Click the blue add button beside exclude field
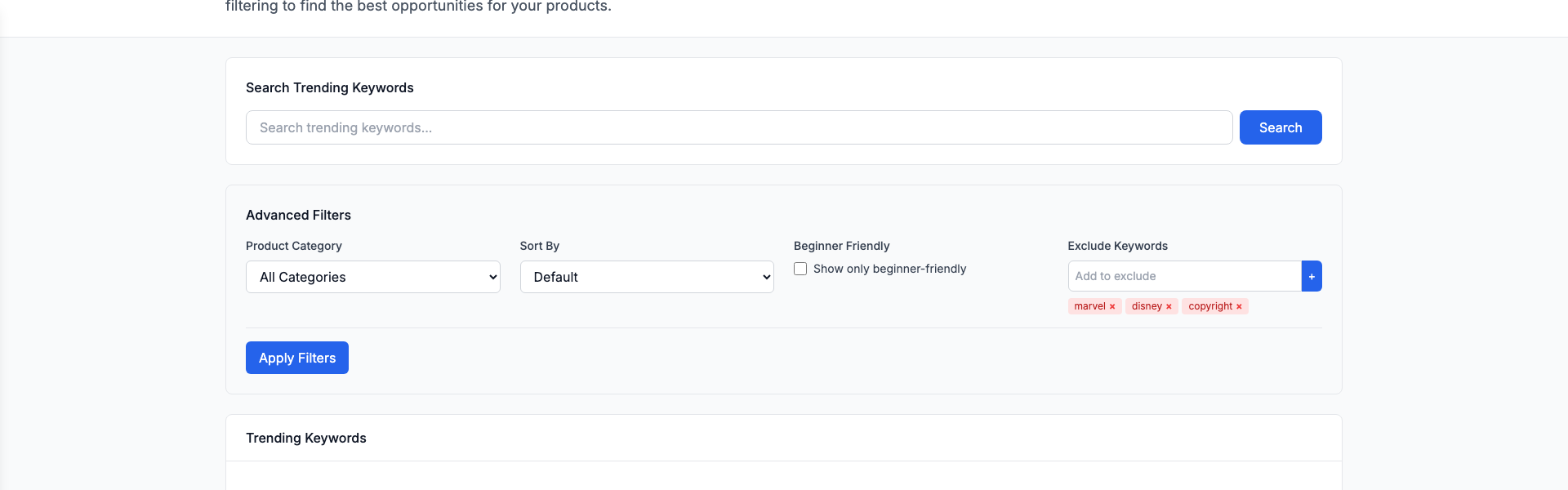 click(1312, 276)
